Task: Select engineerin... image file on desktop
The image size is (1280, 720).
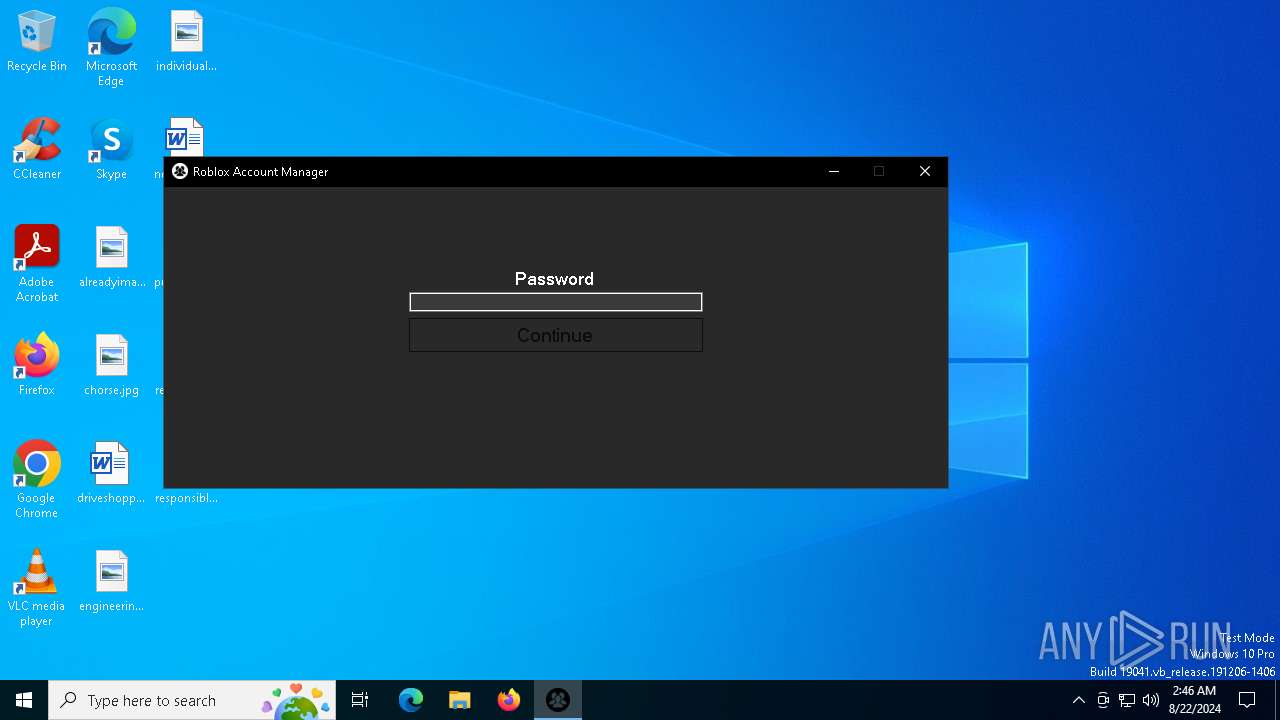Action: [111, 582]
